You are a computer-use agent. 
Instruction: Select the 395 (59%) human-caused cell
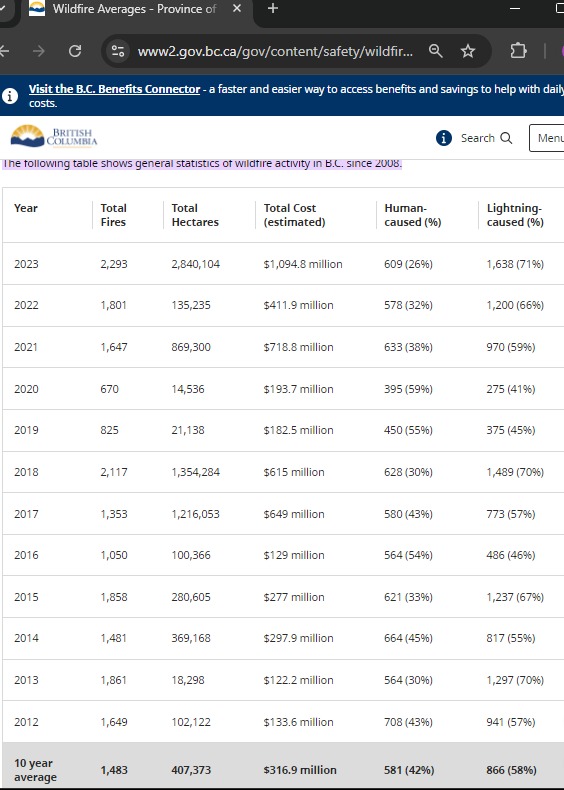pyautogui.click(x=408, y=389)
